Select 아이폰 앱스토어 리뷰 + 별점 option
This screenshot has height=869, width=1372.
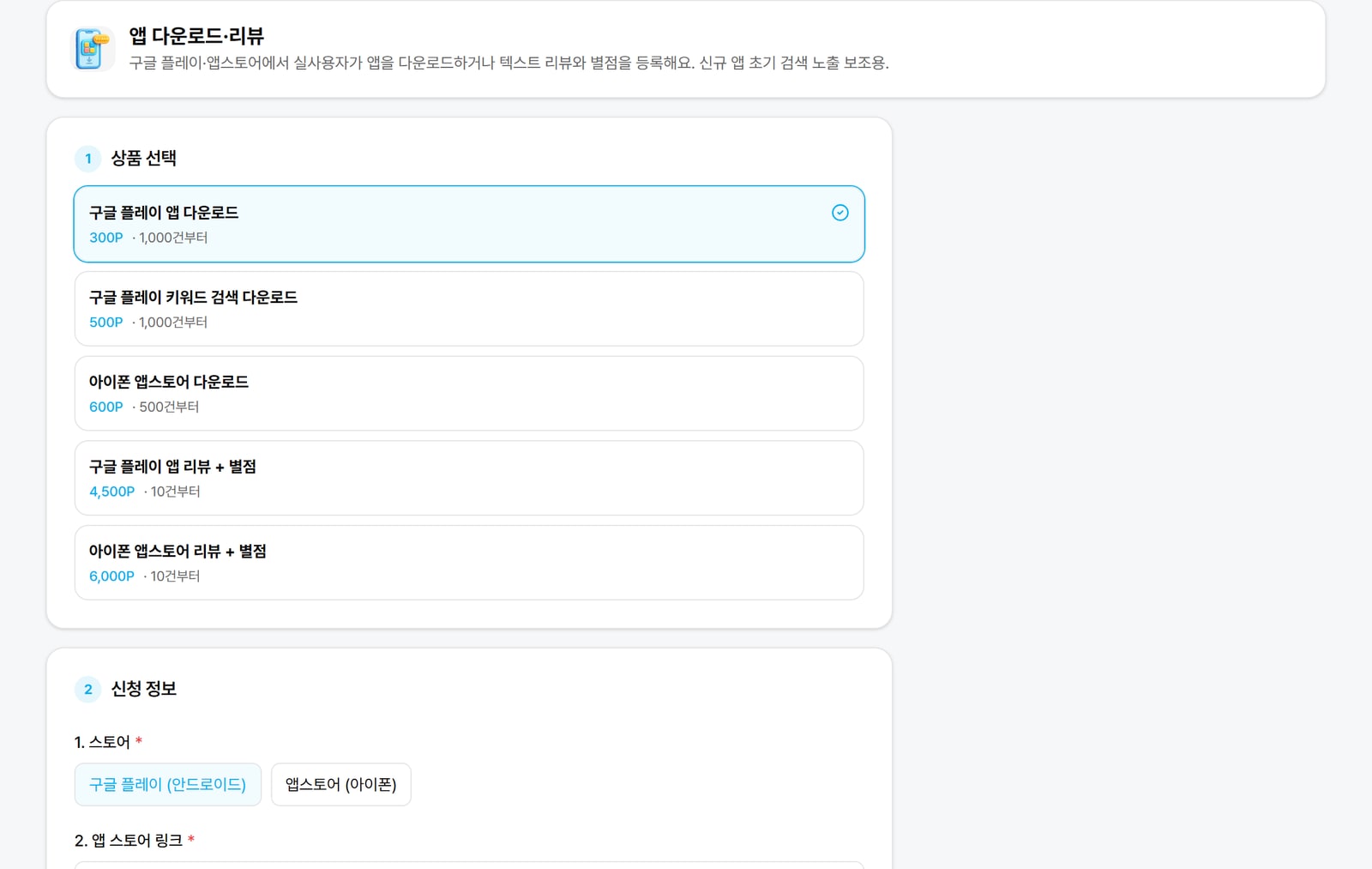pyautogui.click(x=469, y=563)
